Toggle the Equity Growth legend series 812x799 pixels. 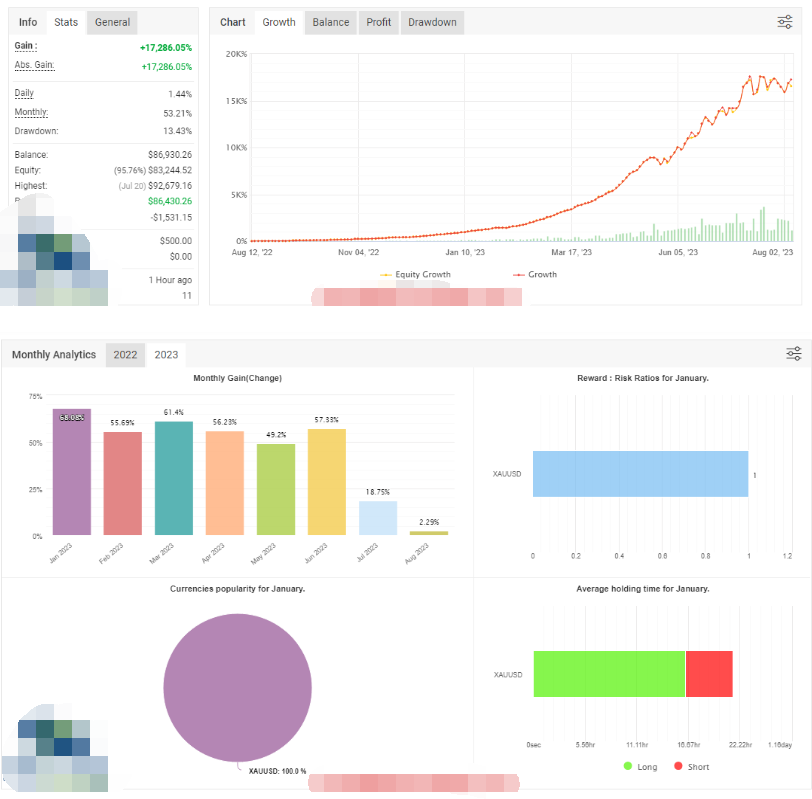415,274
